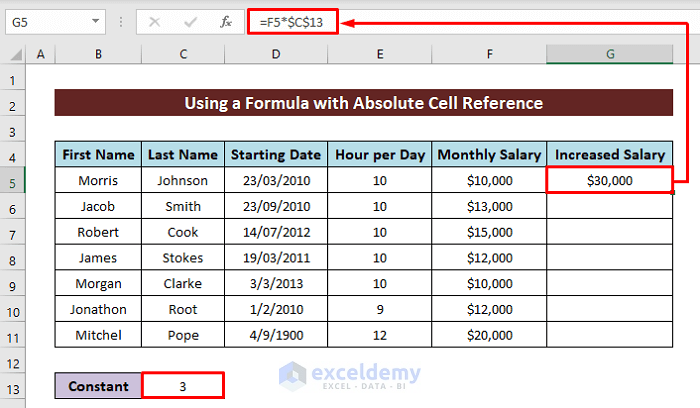This screenshot has height=408, width=700.
Task: Select column E header
Action: [x=379, y=54]
